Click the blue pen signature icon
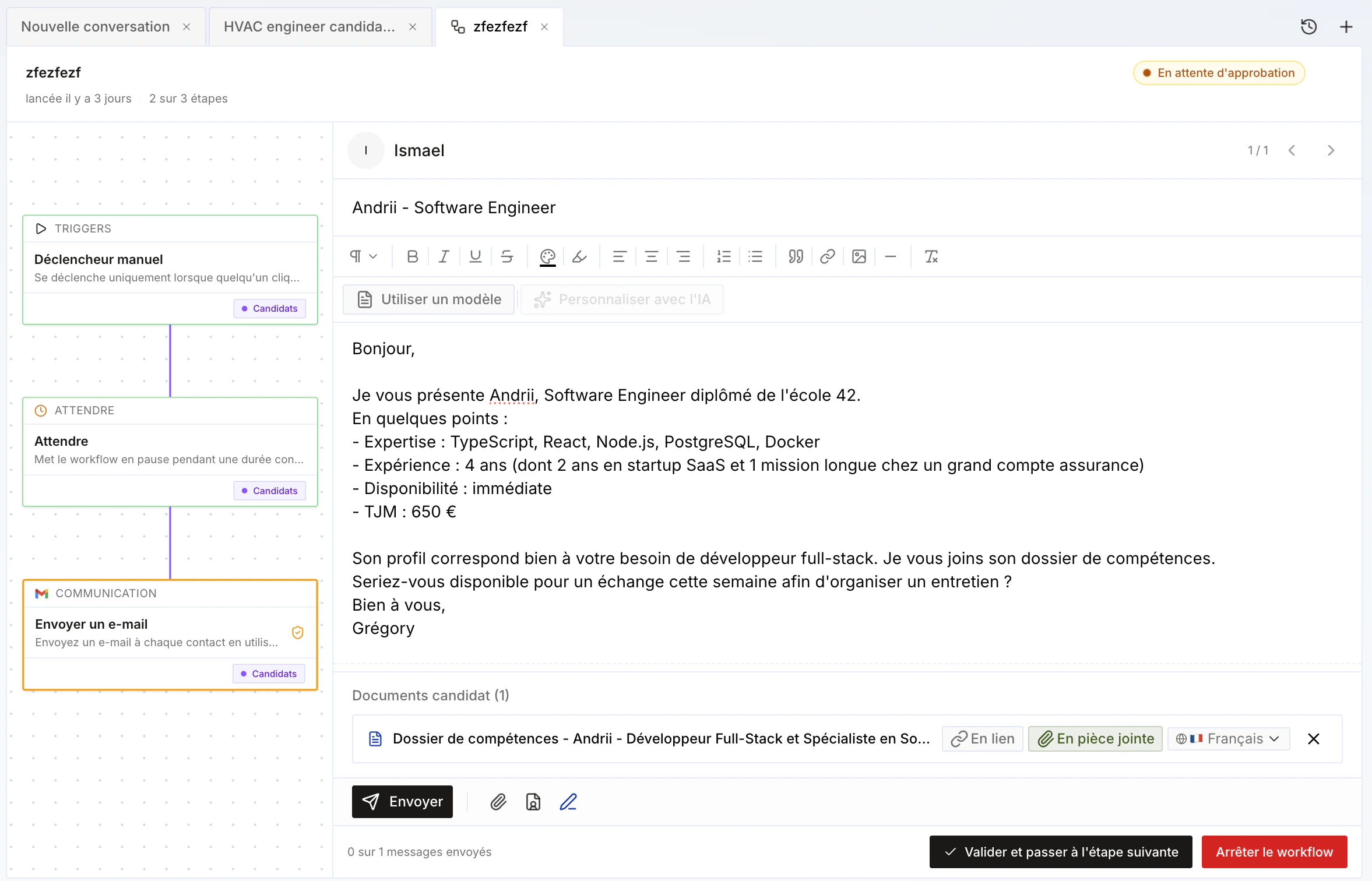Image resolution: width=1372 pixels, height=881 pixels. tap(568, 802)
